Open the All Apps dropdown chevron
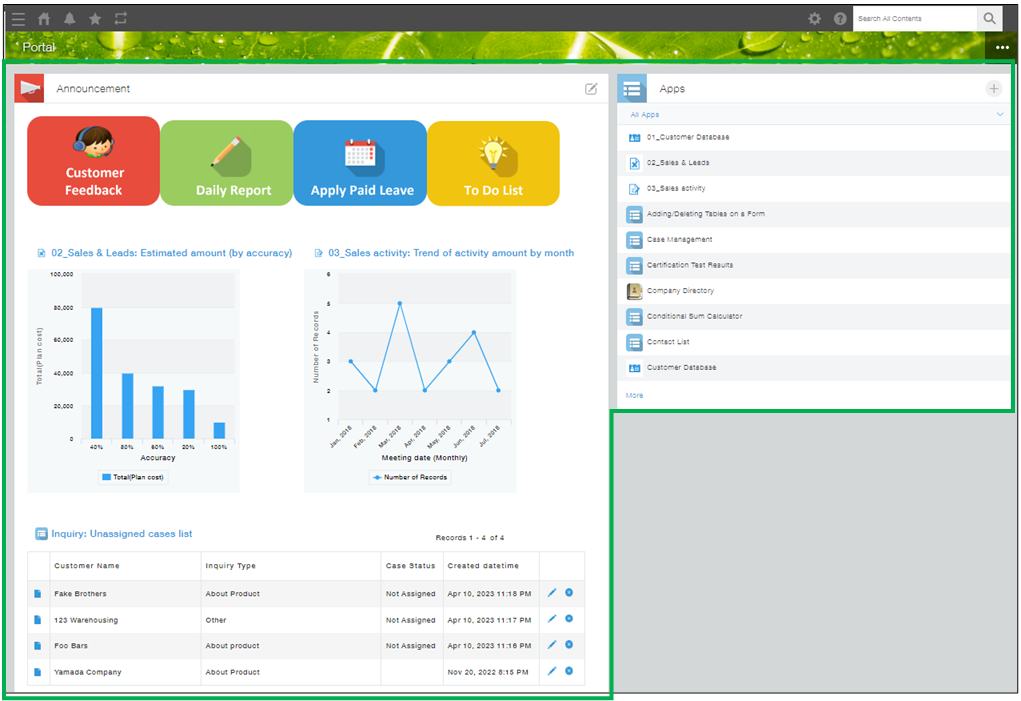Viewport: 1021px width, 701px height. click(x=999, y=114)
